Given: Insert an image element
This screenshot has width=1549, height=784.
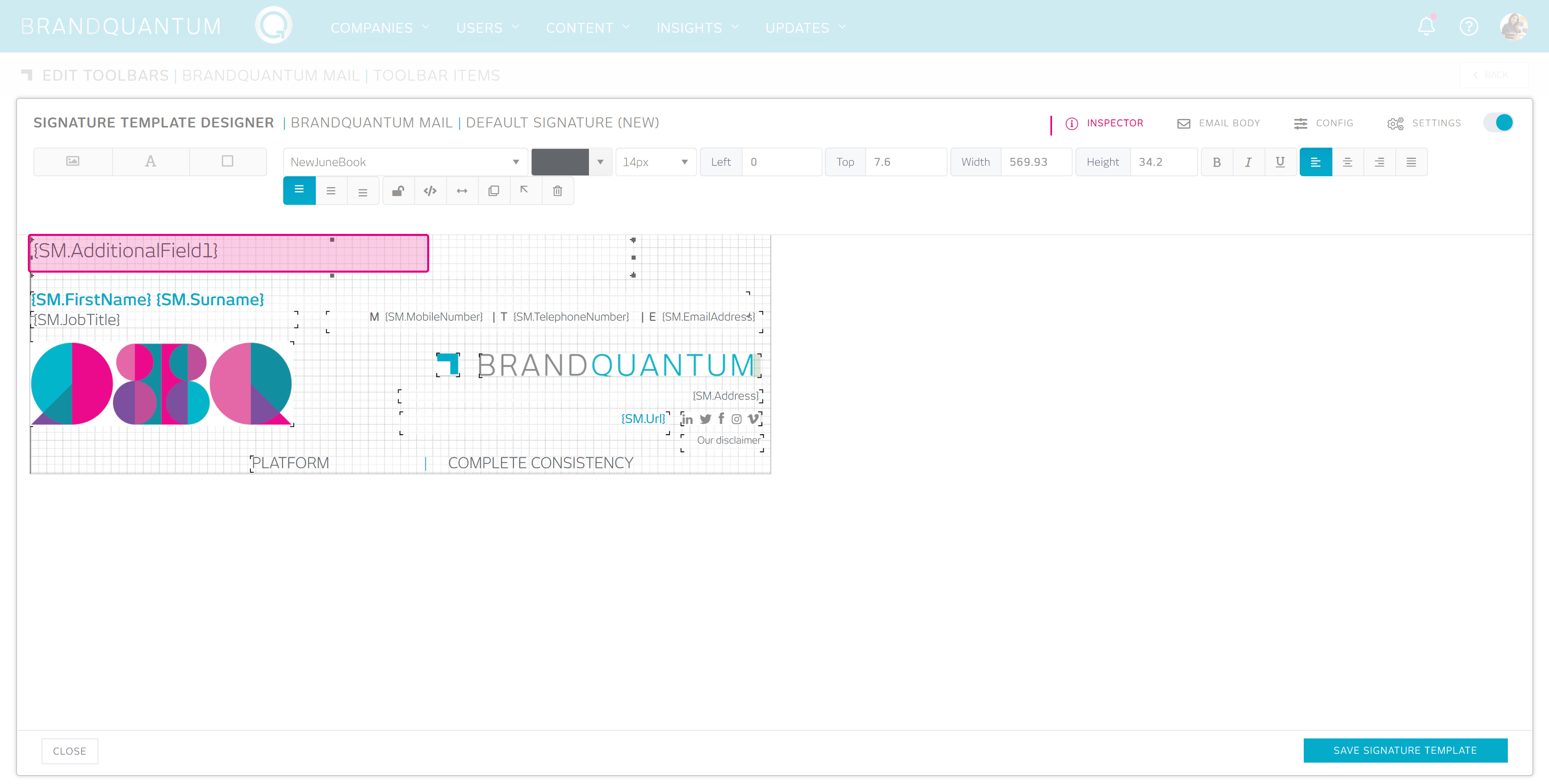Looking at the screenshot, I should pos(73,161).
